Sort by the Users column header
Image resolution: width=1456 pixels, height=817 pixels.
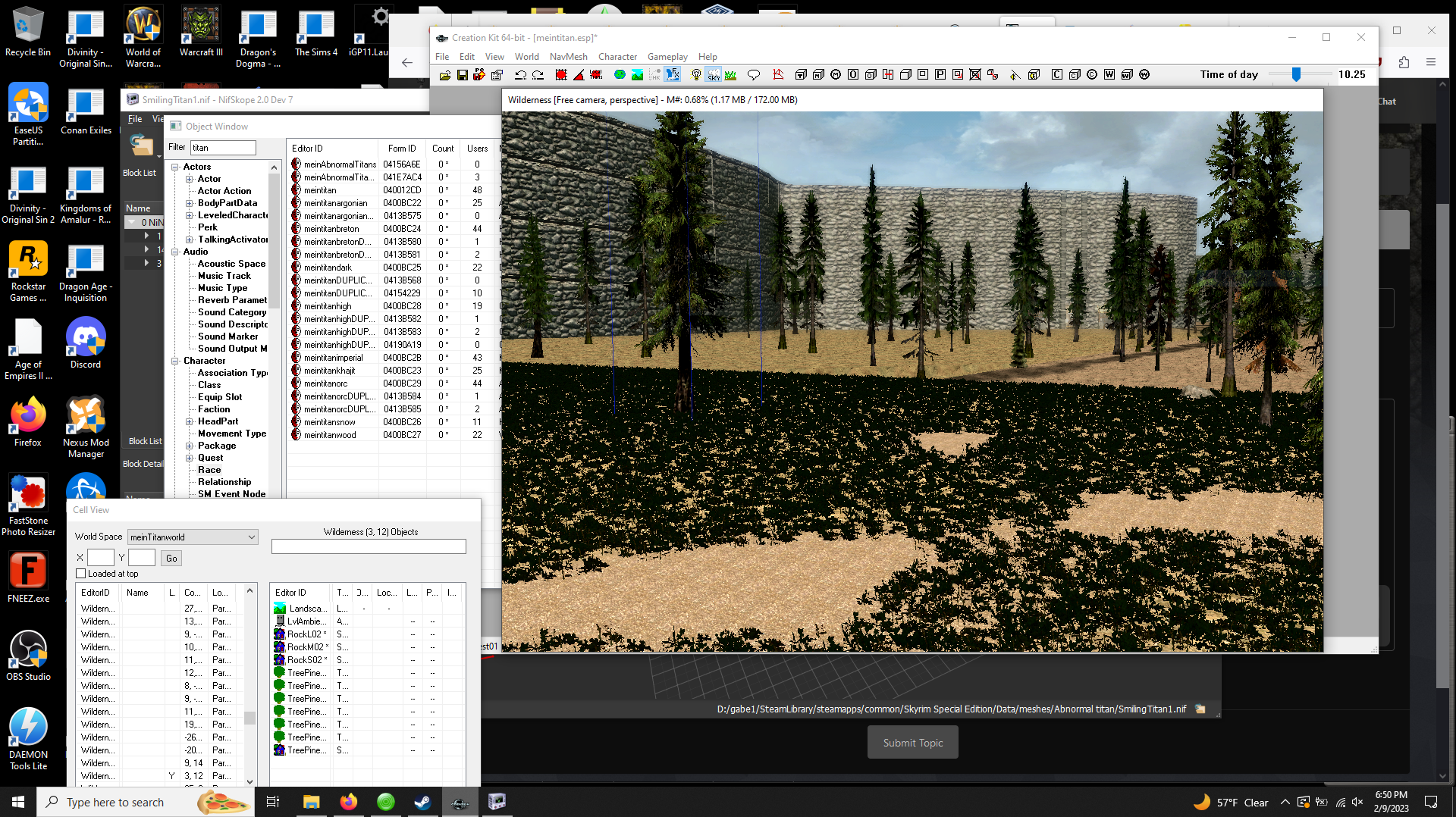pyautogui.click(x=478, y=149)
